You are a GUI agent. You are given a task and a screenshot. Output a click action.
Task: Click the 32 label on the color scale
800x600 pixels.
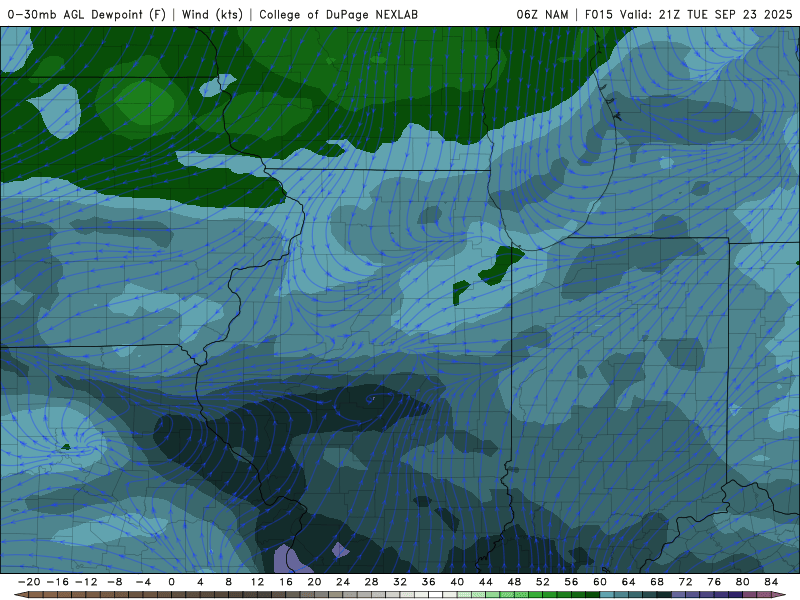[400, 582]
